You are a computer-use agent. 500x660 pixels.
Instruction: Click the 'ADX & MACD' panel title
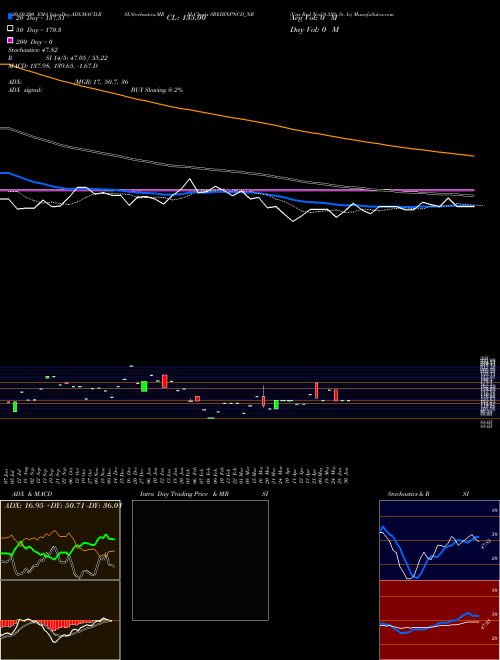click(32, 494)
